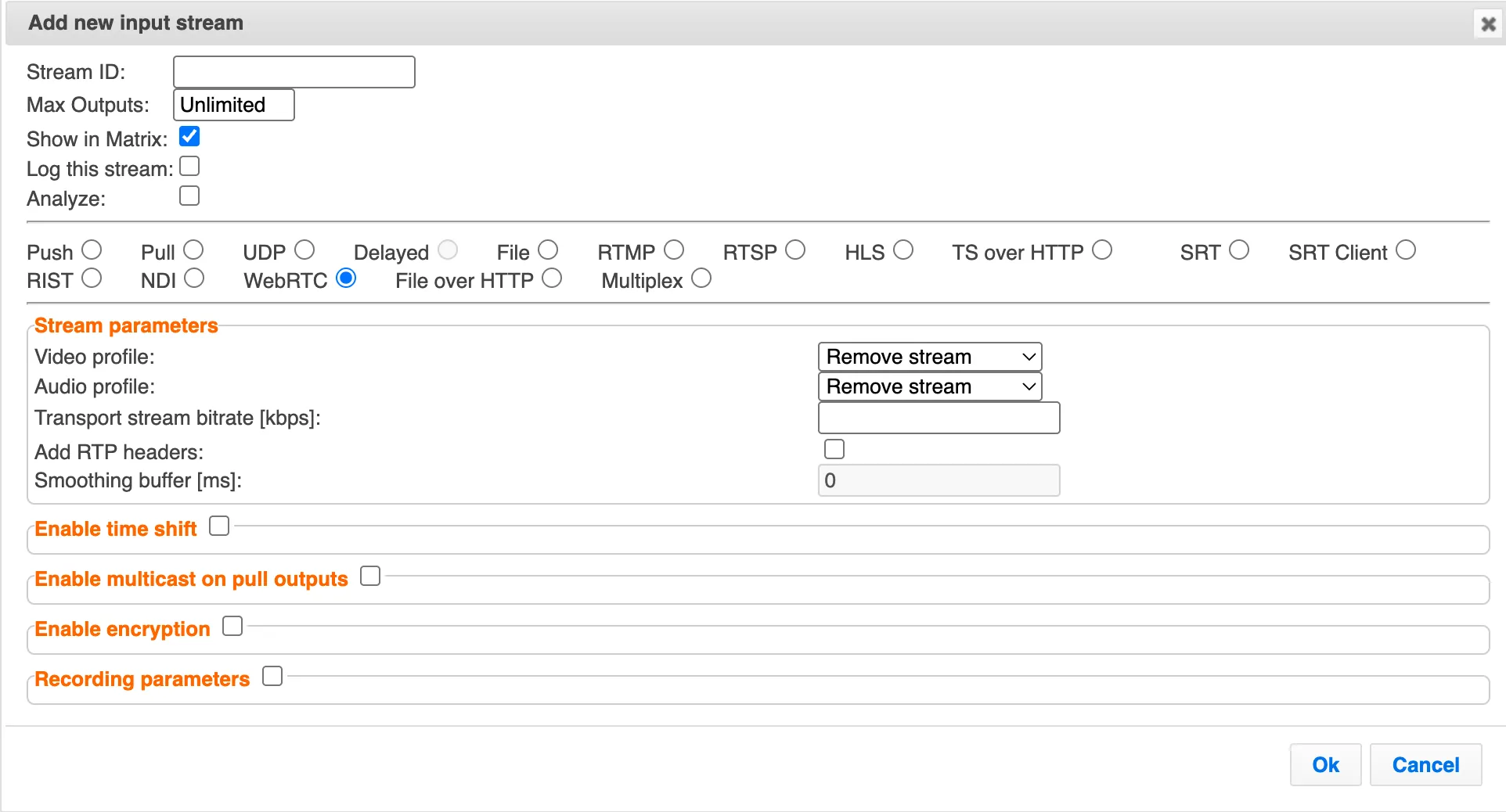Select the RIST radio button
Screen dimensions: 1506x812
[x=92, y=278]
